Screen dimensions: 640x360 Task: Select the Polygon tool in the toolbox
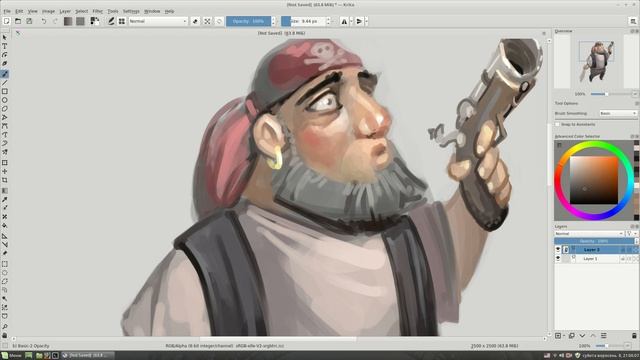[x=4, y=109]
